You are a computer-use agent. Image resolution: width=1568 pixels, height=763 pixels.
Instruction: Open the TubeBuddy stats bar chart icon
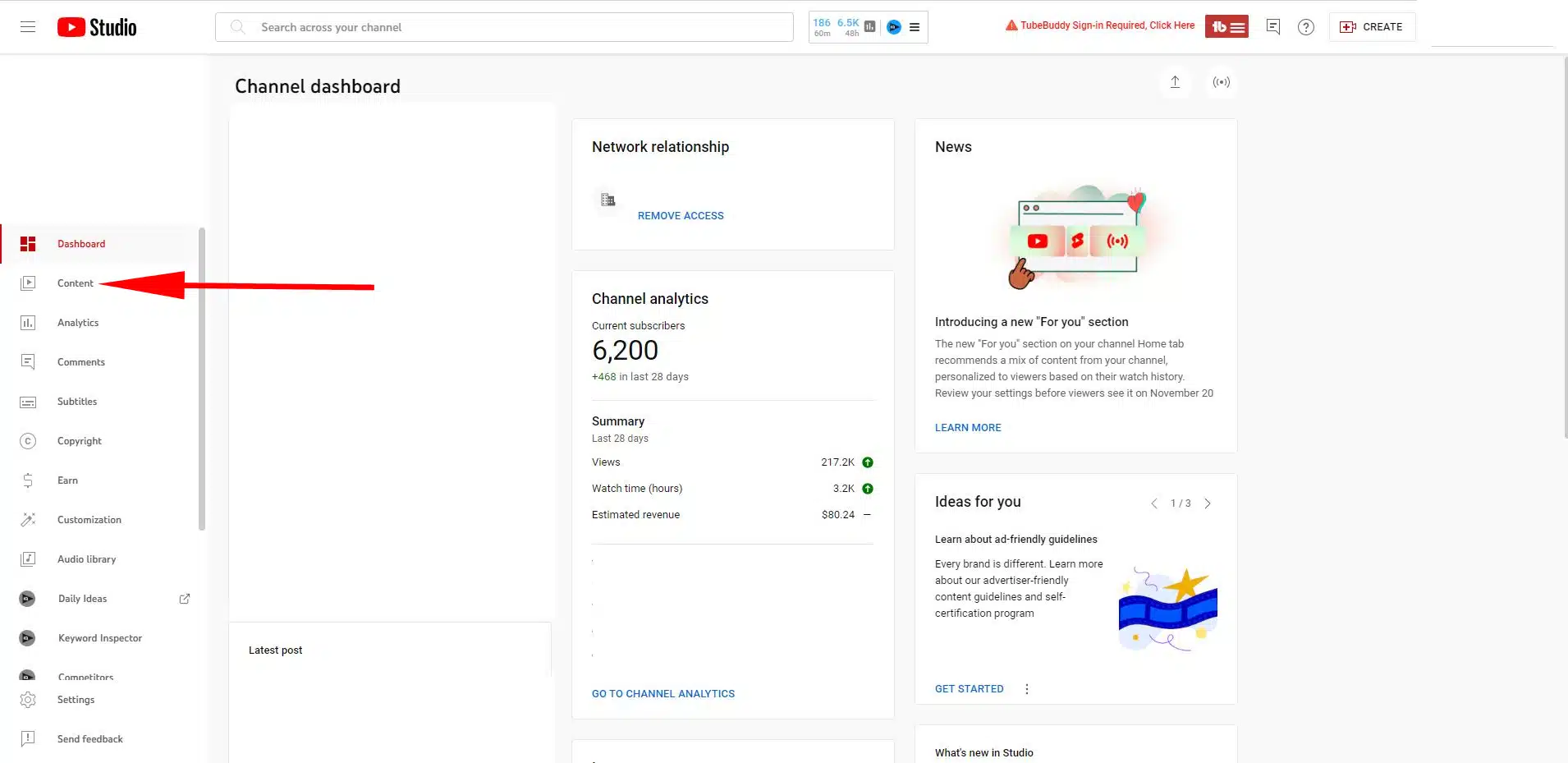pyautogui.click(x=869, y=27)
